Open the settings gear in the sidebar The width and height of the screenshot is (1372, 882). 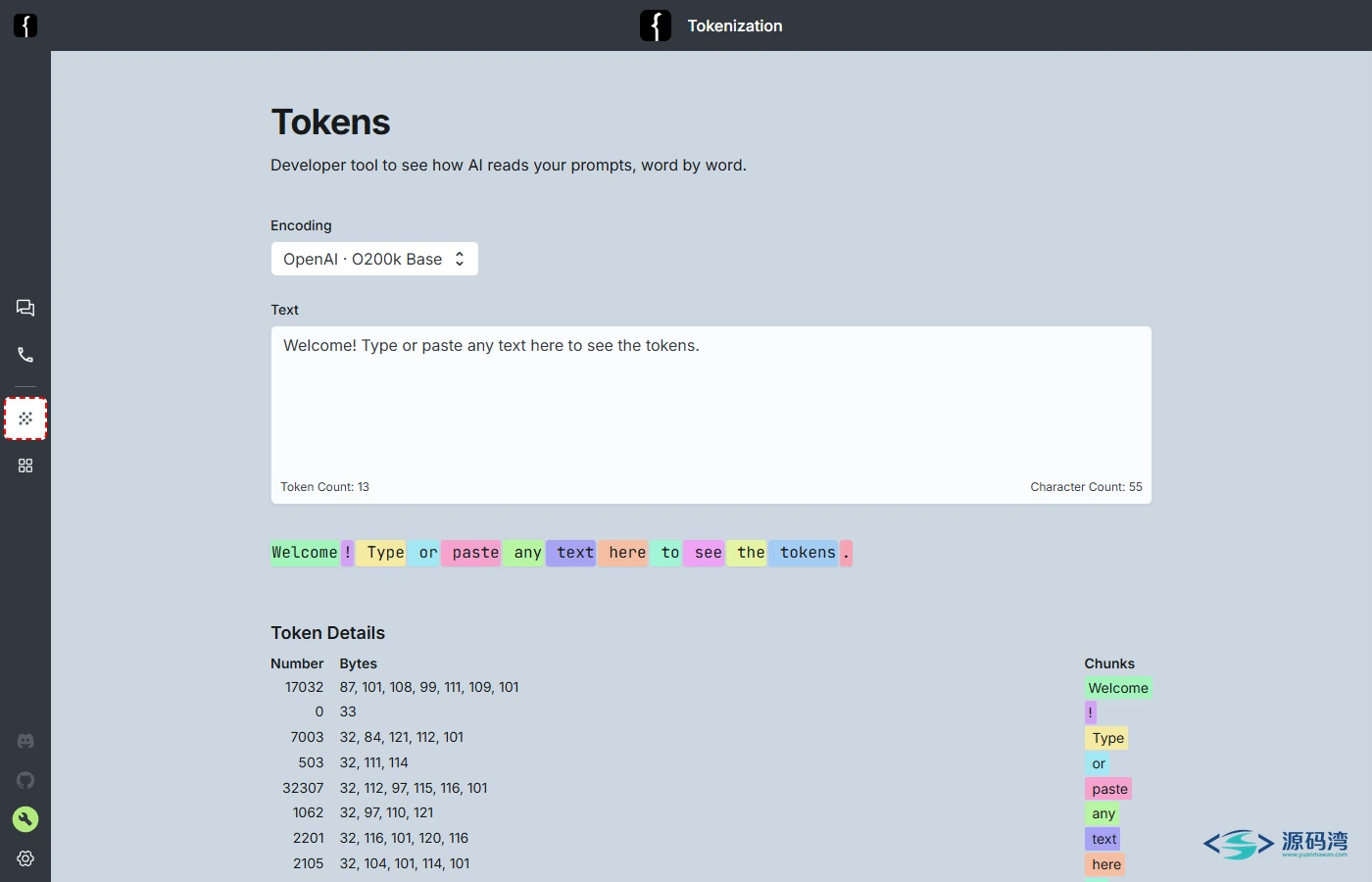(25, 858)
